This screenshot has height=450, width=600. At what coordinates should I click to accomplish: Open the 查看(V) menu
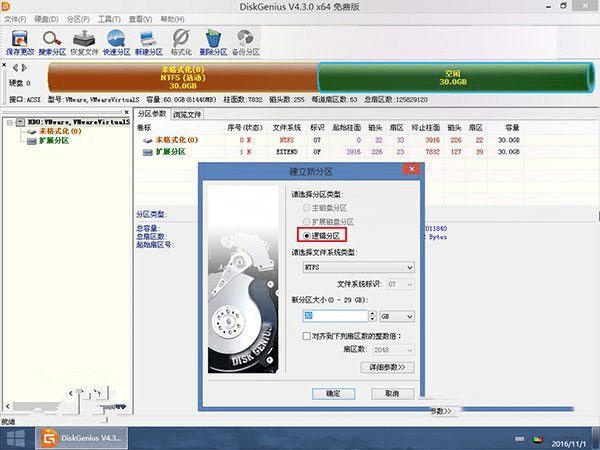point(140,19)
